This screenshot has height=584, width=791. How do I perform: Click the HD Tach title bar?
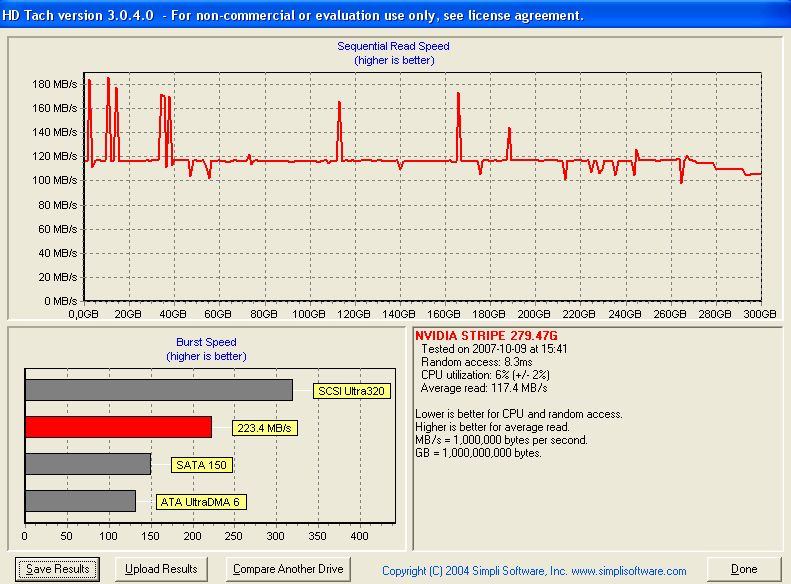click(396, 15)
